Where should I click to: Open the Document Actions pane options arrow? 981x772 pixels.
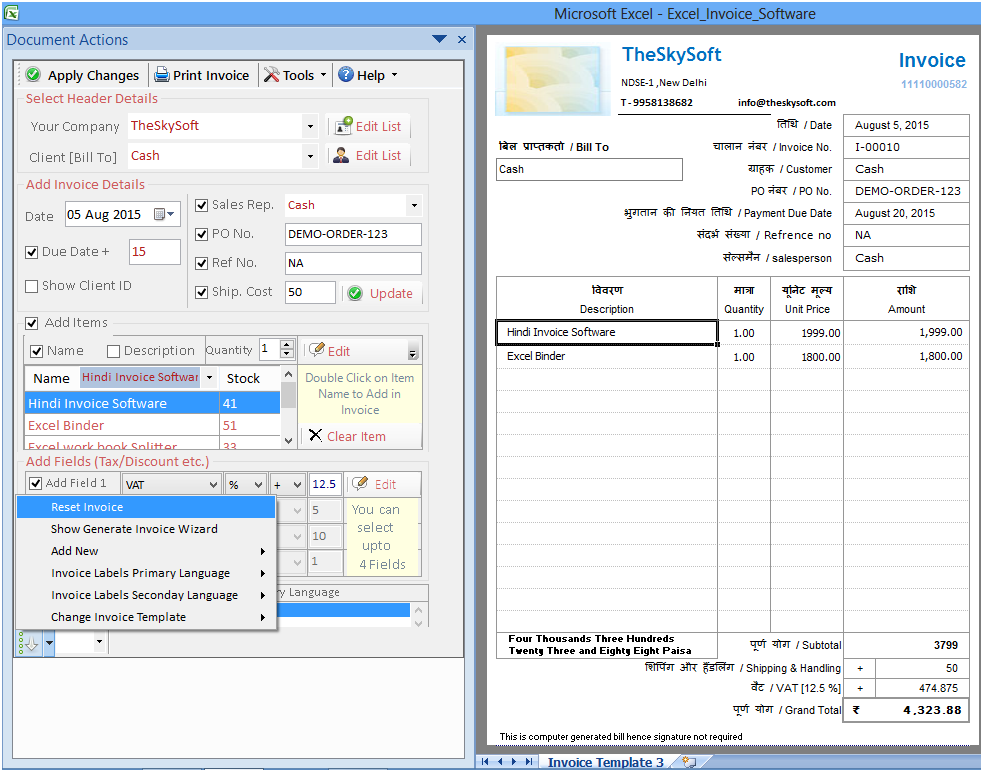click(440, 39)
